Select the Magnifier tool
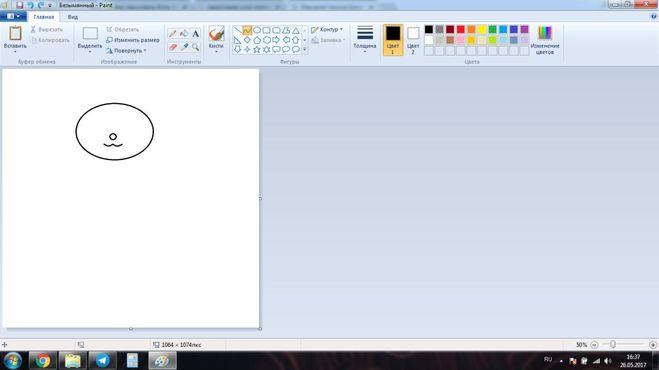The image size is (659, 370). click(195, 47)
